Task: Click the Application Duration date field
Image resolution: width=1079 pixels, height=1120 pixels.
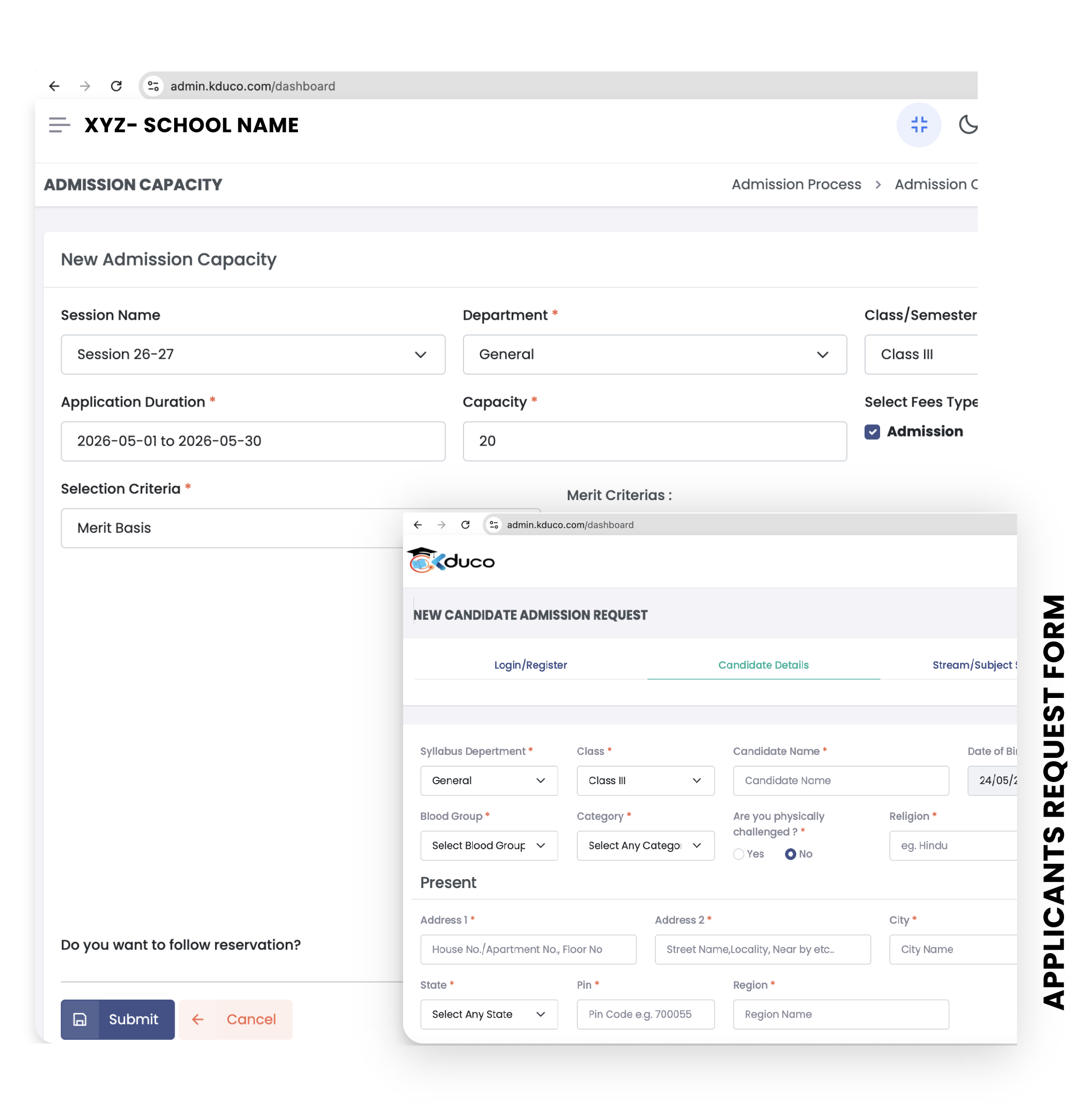Action: point(253,441)
